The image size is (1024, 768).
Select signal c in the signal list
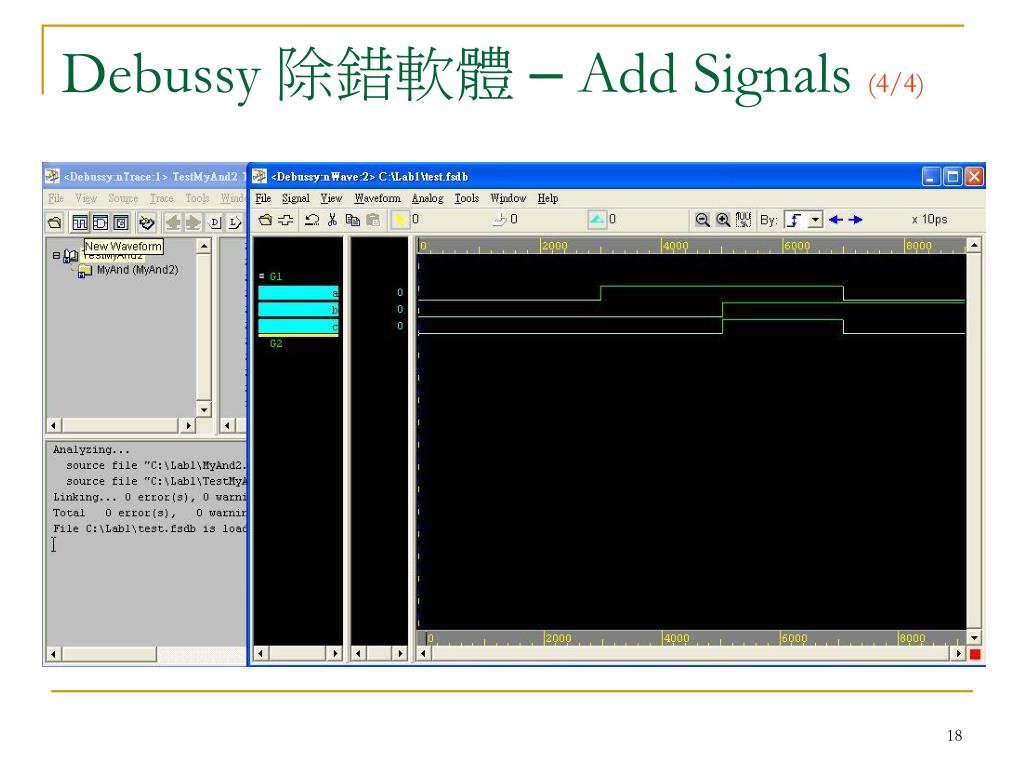298,326
